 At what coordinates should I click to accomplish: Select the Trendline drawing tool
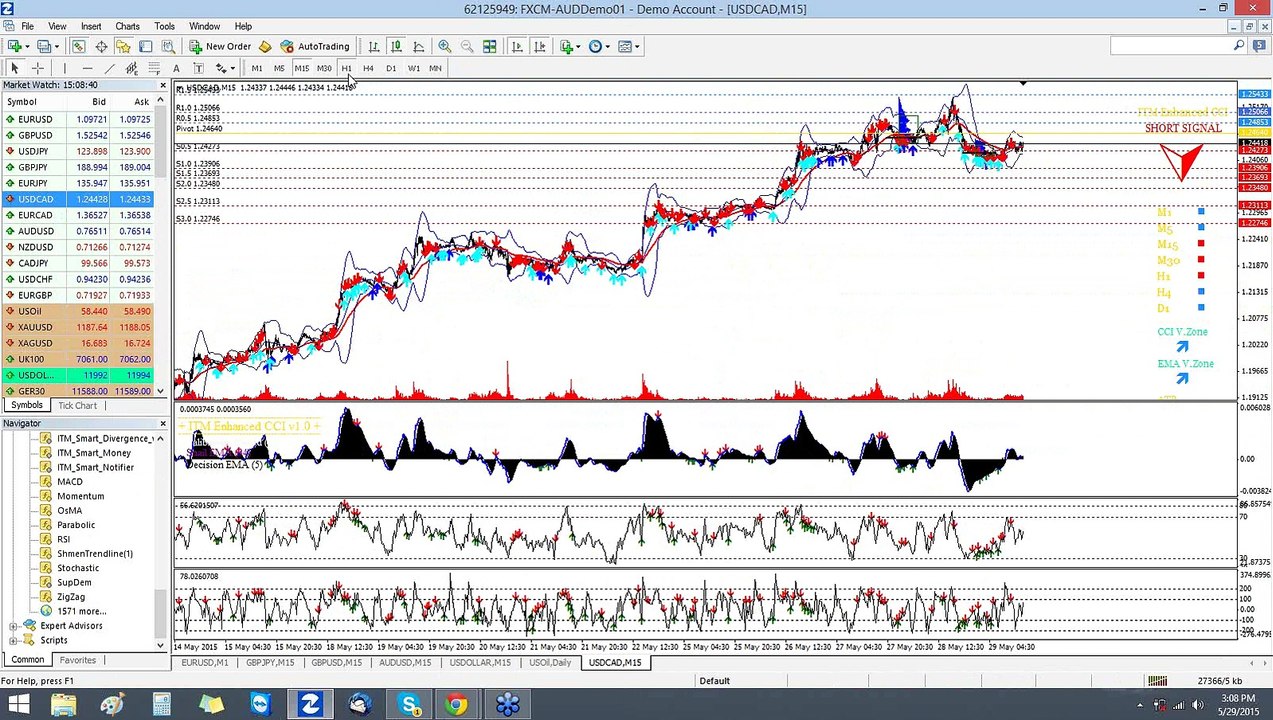(109, 68)
